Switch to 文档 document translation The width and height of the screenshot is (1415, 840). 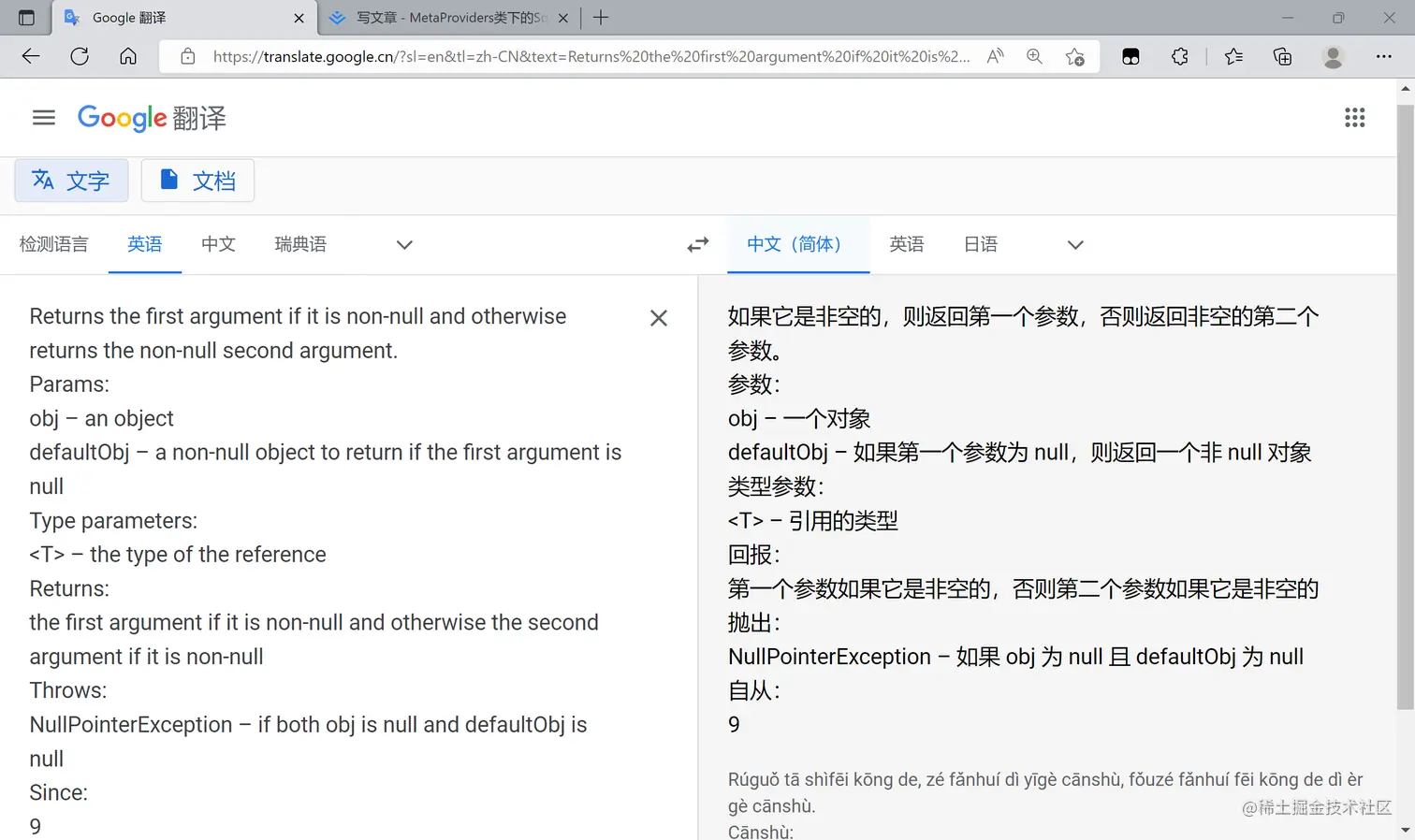[x=197, y=181]
